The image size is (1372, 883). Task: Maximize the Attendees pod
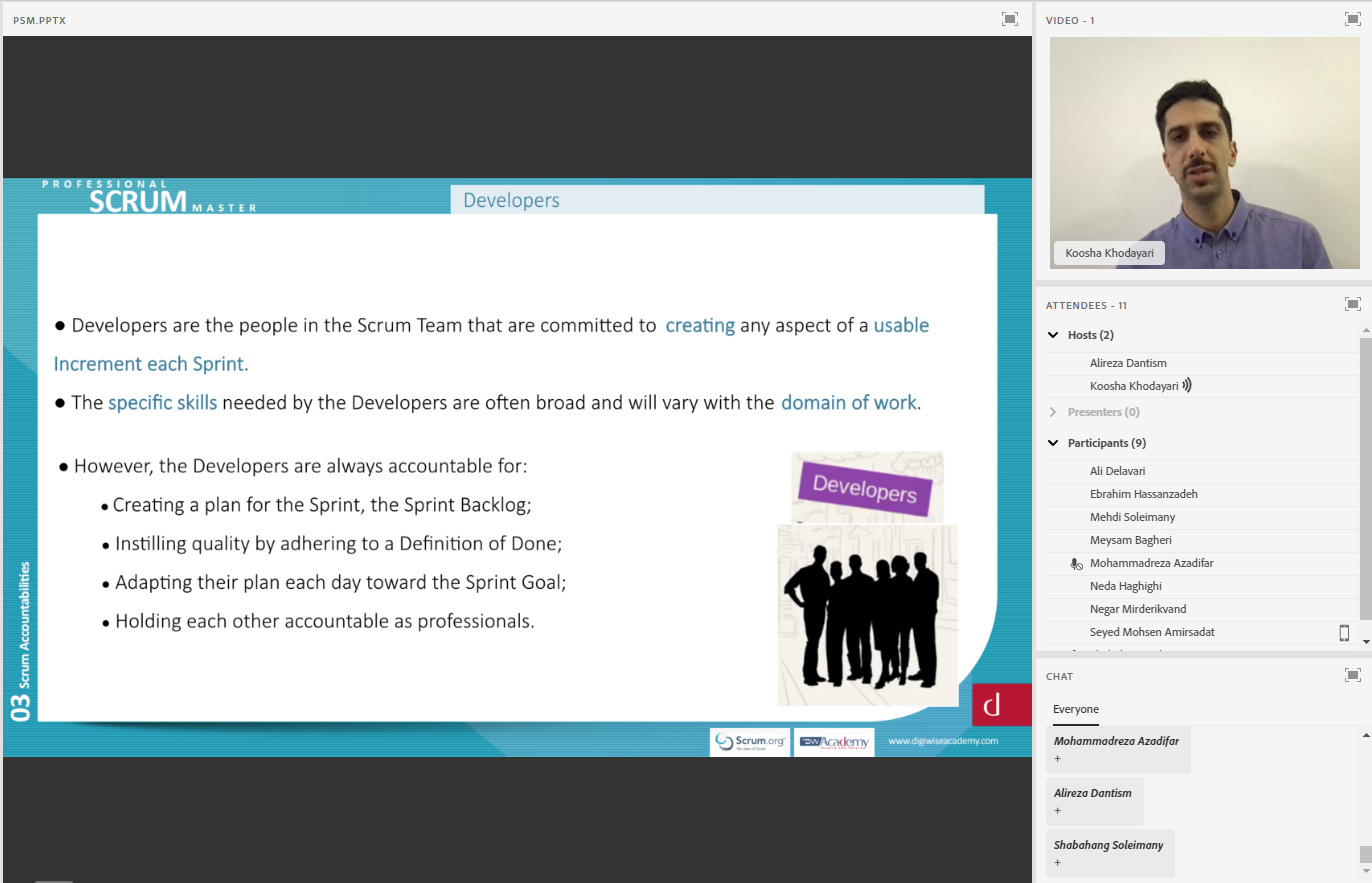coord(1352,304)
